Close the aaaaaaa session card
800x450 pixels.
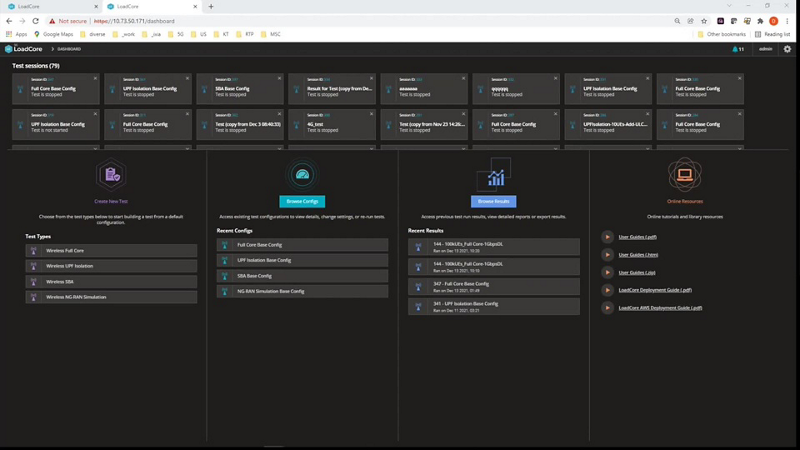click(x=463, y=78)
